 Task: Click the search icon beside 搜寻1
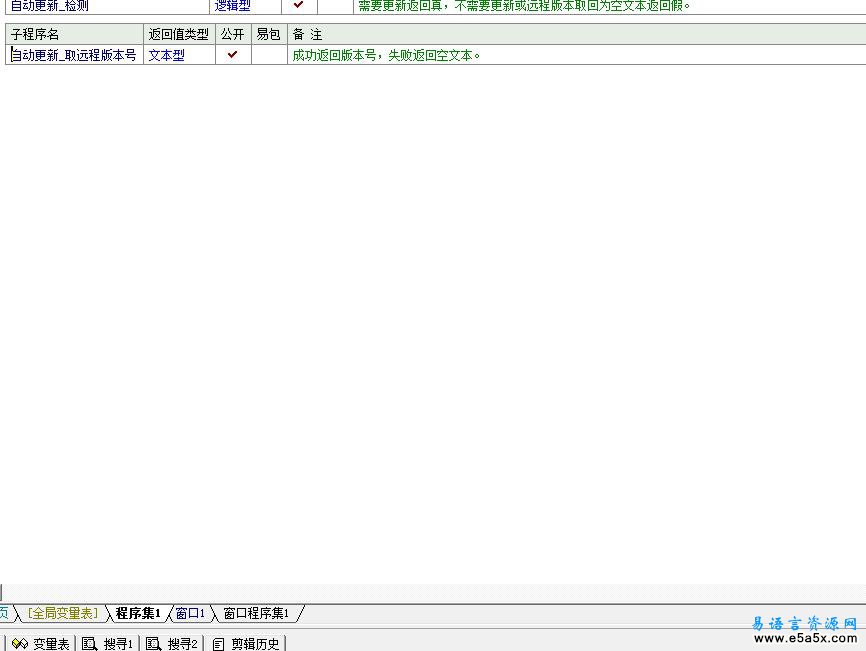tap(89, 644)
